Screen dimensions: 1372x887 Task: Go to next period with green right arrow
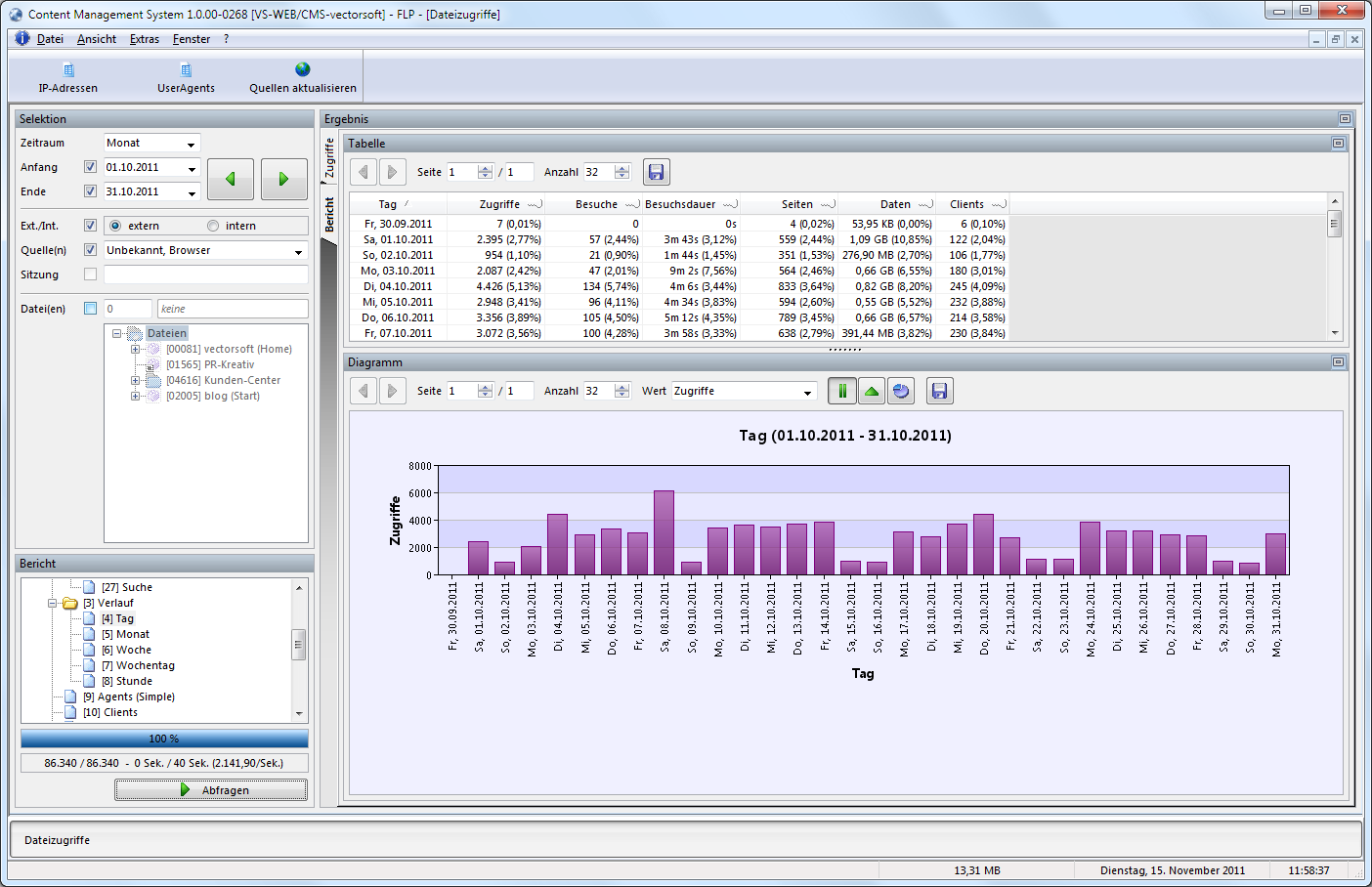[x=283, y=179]
